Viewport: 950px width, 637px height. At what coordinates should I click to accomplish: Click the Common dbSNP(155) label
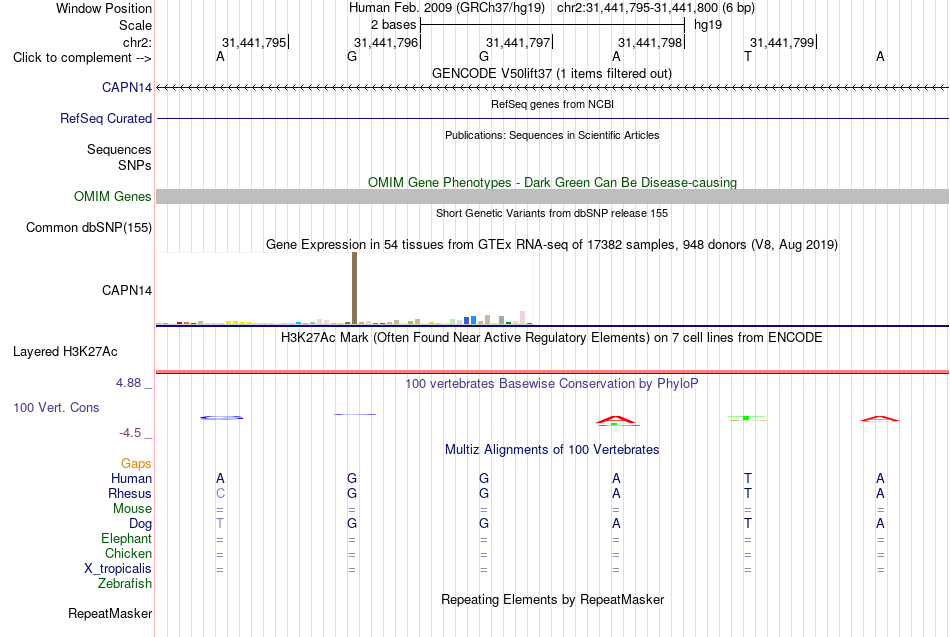coord(89,227)
